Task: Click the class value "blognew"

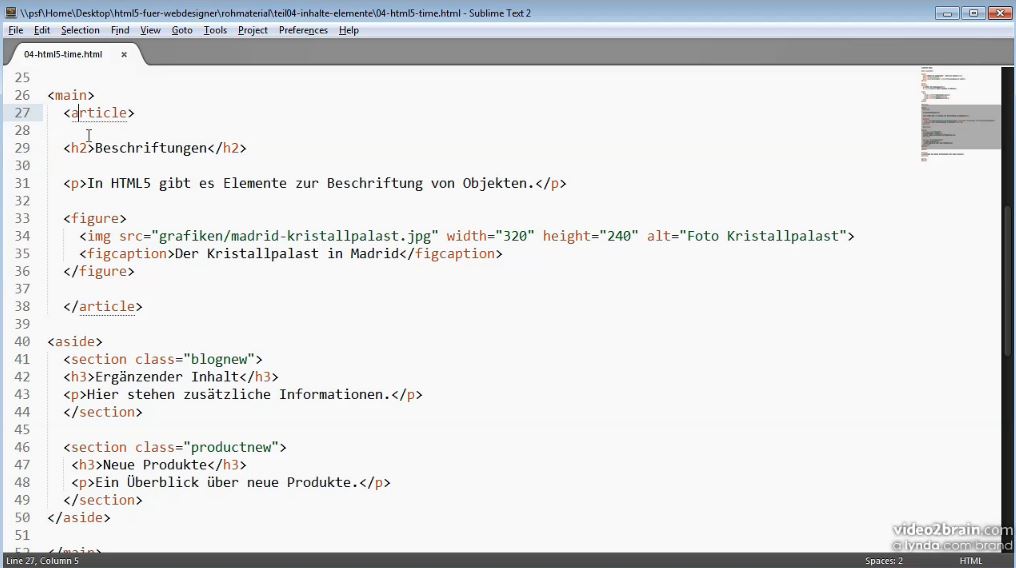Action: click(219, 359)
